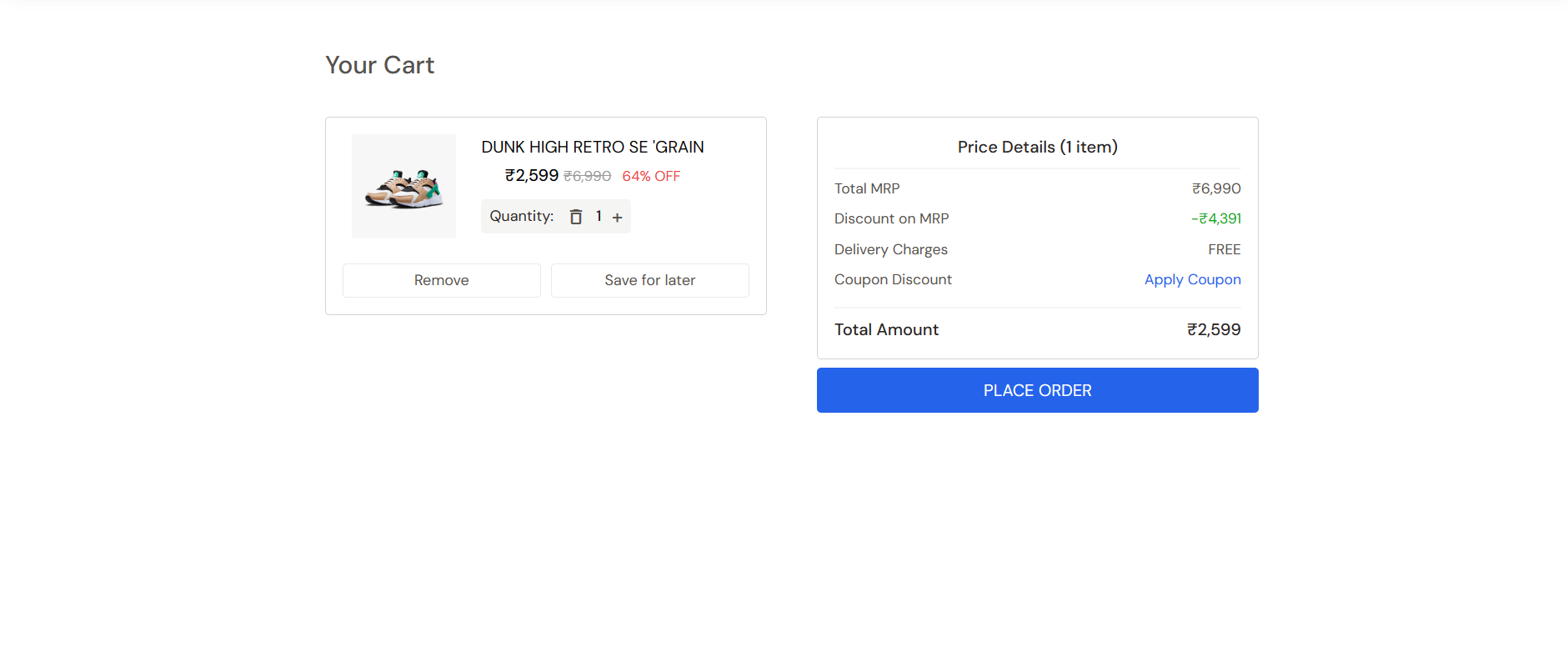Click the 64% OFF discount label
This screenshot has height=672, width=1568.
[651, 176]
